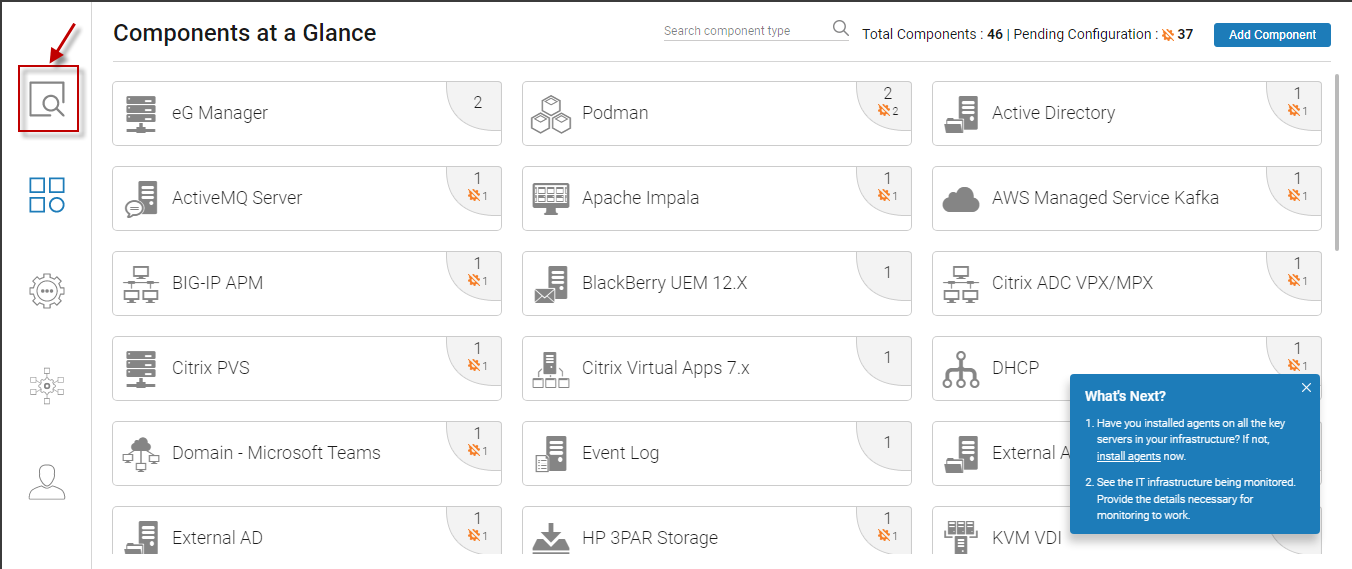Click the Domain - Microsoft Teams icon

[141, 453]
